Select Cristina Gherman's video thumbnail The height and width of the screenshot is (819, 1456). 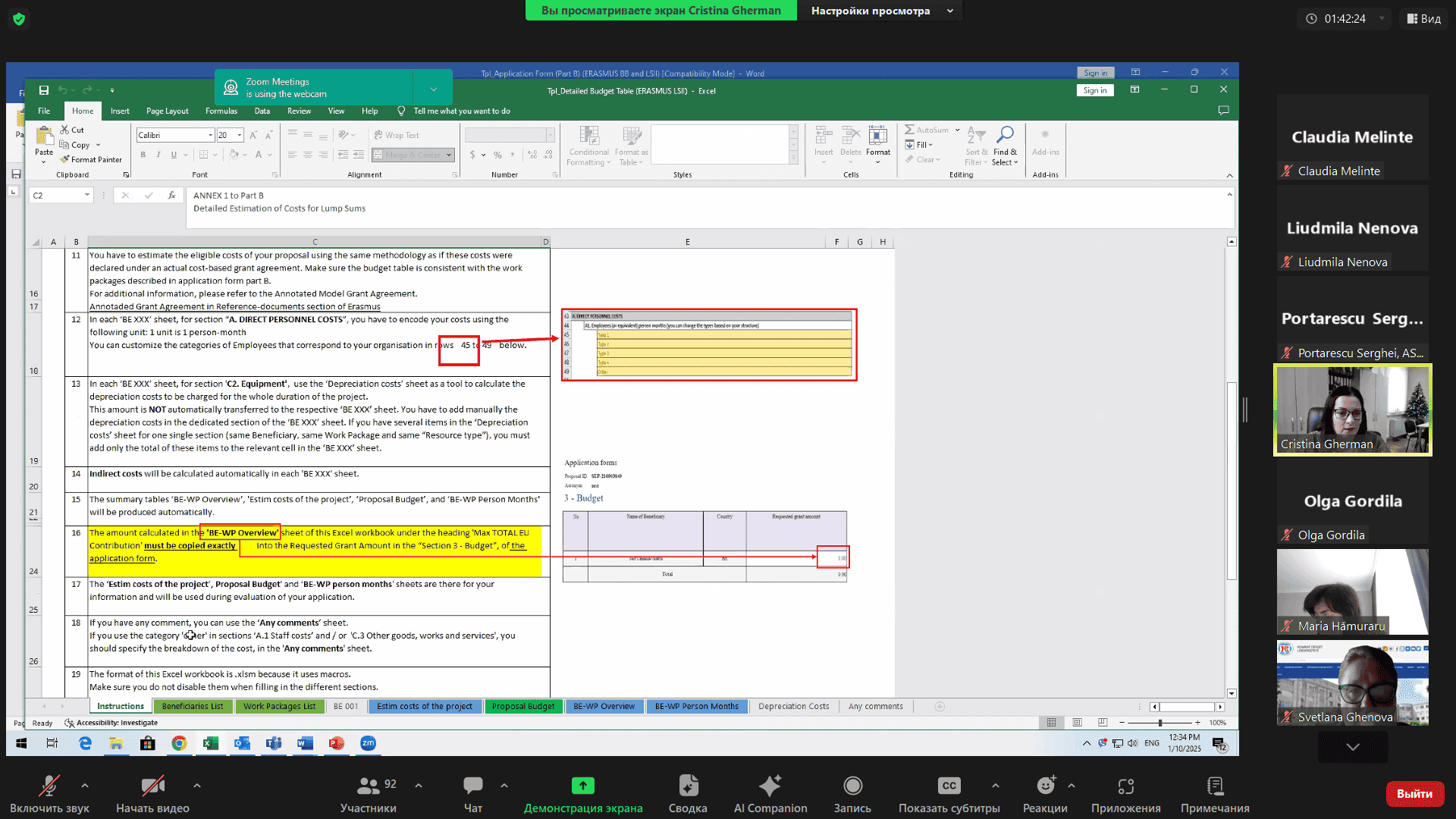tap(1352, 409)
